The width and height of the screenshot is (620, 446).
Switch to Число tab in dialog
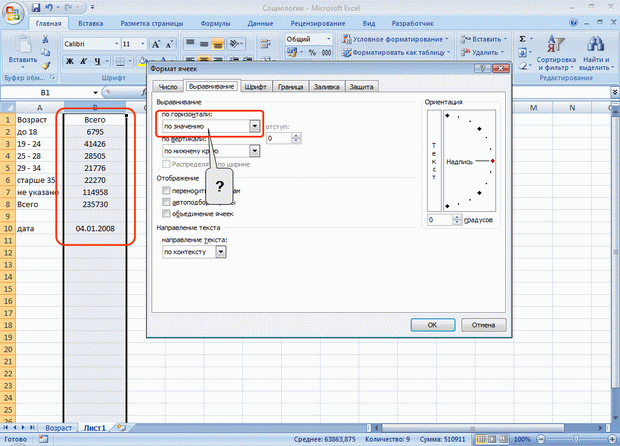pyautogui.click(x=168, y=87)
